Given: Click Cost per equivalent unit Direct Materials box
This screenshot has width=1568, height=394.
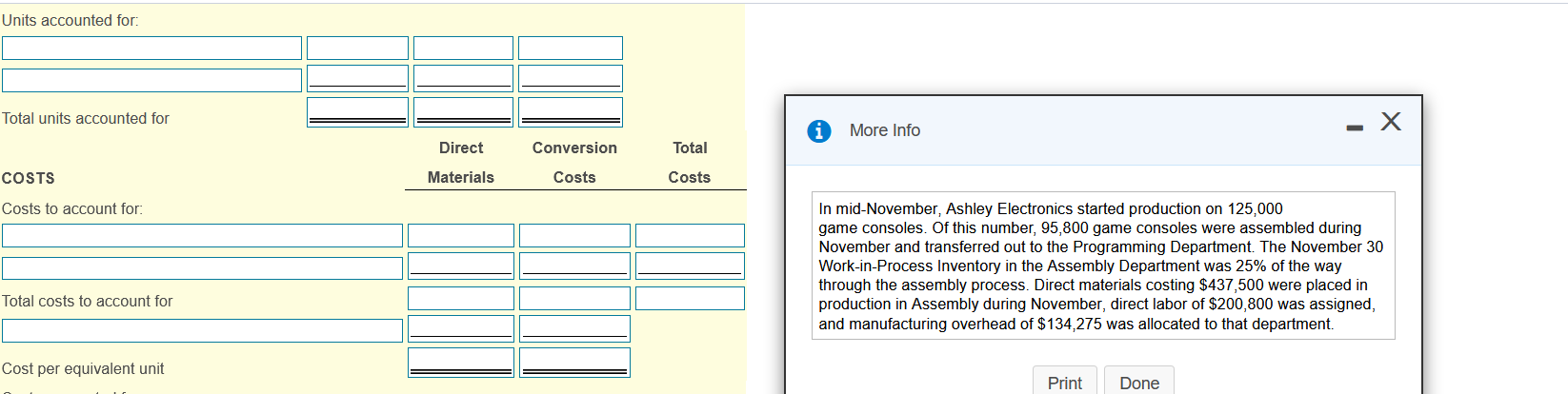Looking at the screenshot, I should [461, 363].
